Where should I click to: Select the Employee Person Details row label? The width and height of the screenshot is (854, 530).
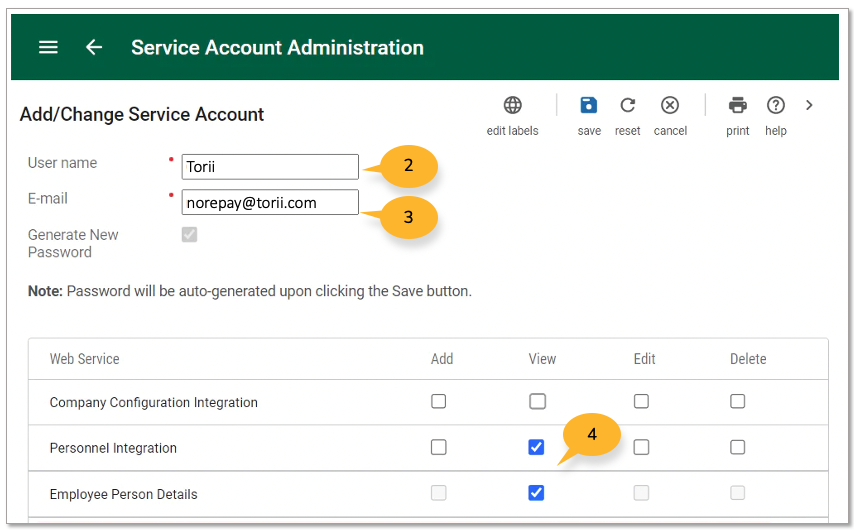coord(124,495)
